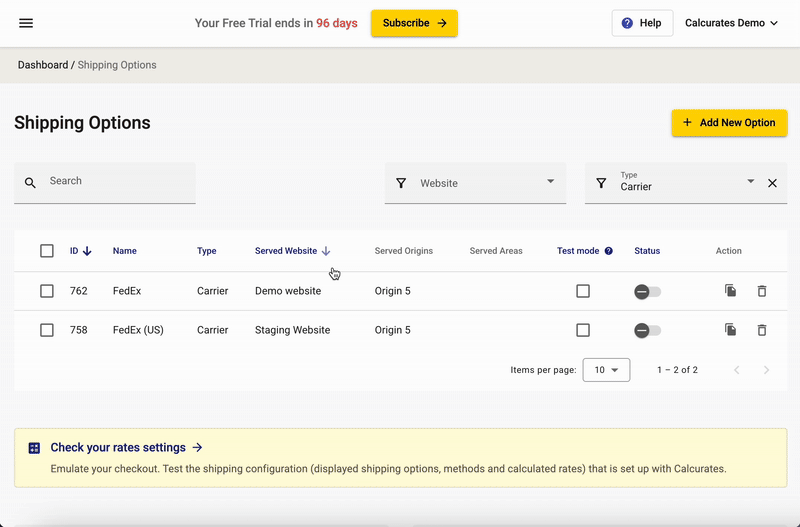Viewport: 800px width, 527px height.
Task: Toggle the status switch for FedEx (US)
Action: point(647,331)
